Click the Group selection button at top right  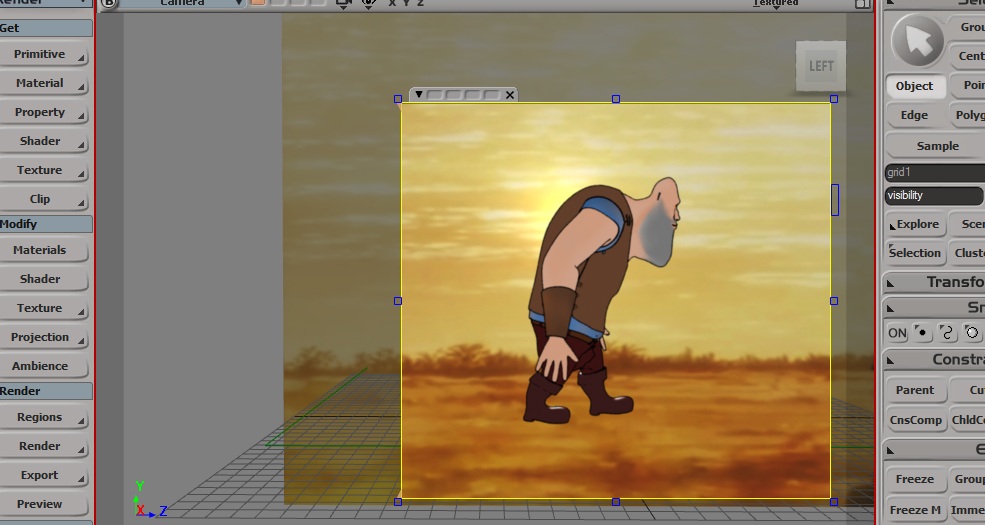[x=968, y=27]
